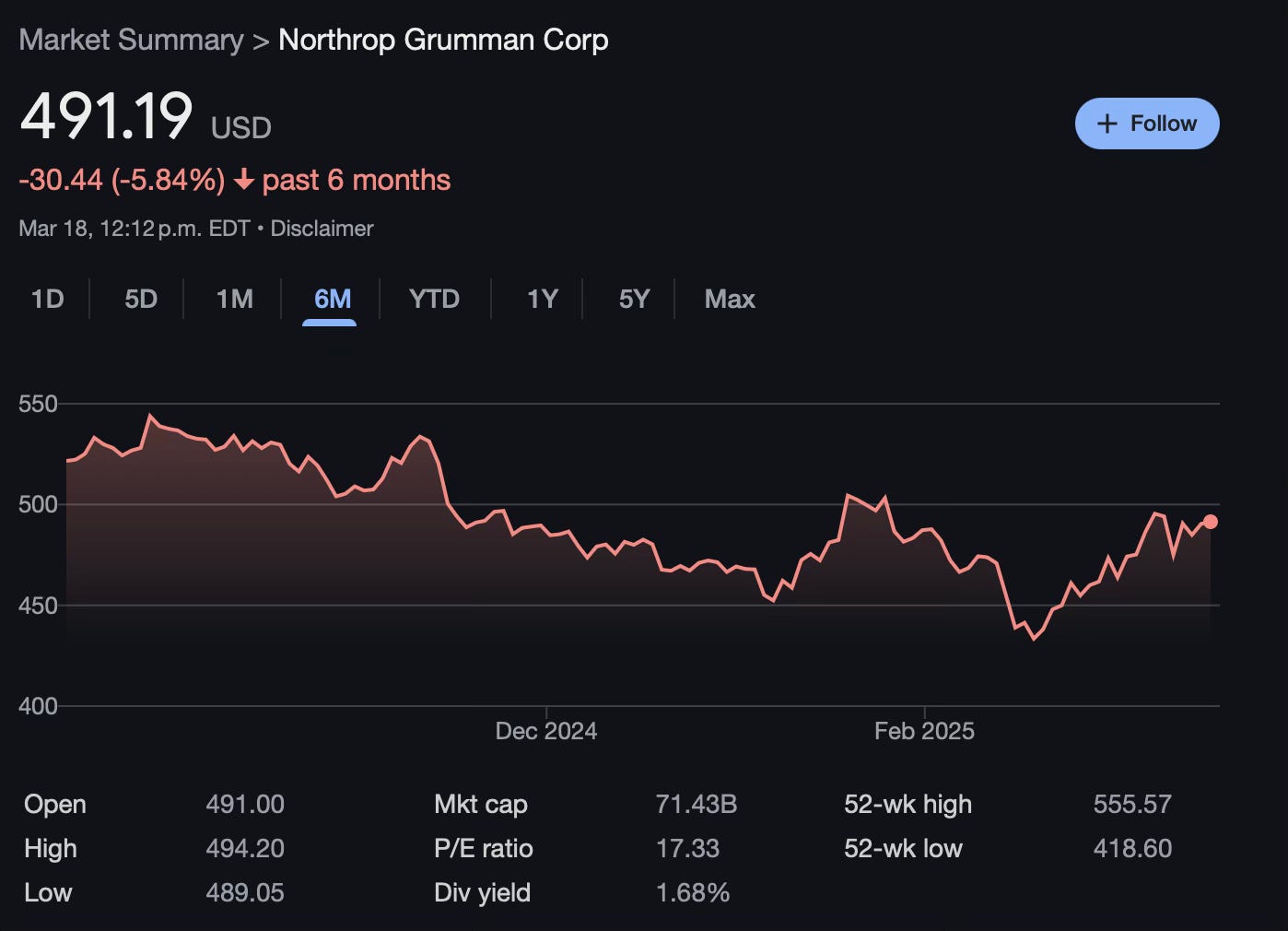
Task: Switch to the 1D range tab
Action: (48, 299)
